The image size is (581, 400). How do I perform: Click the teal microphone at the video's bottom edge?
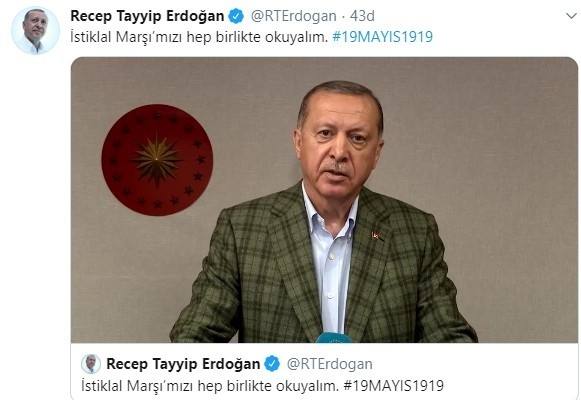click(x=333, y=337)
